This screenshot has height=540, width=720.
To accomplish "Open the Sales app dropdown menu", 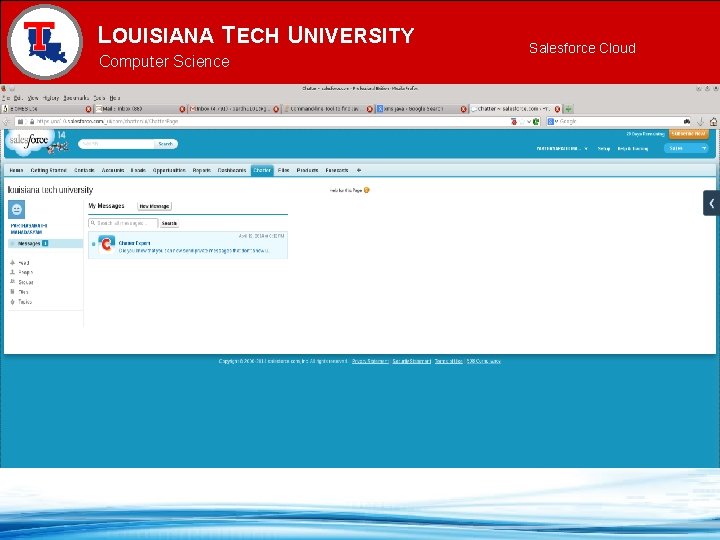I will click(x=686, y=148).
